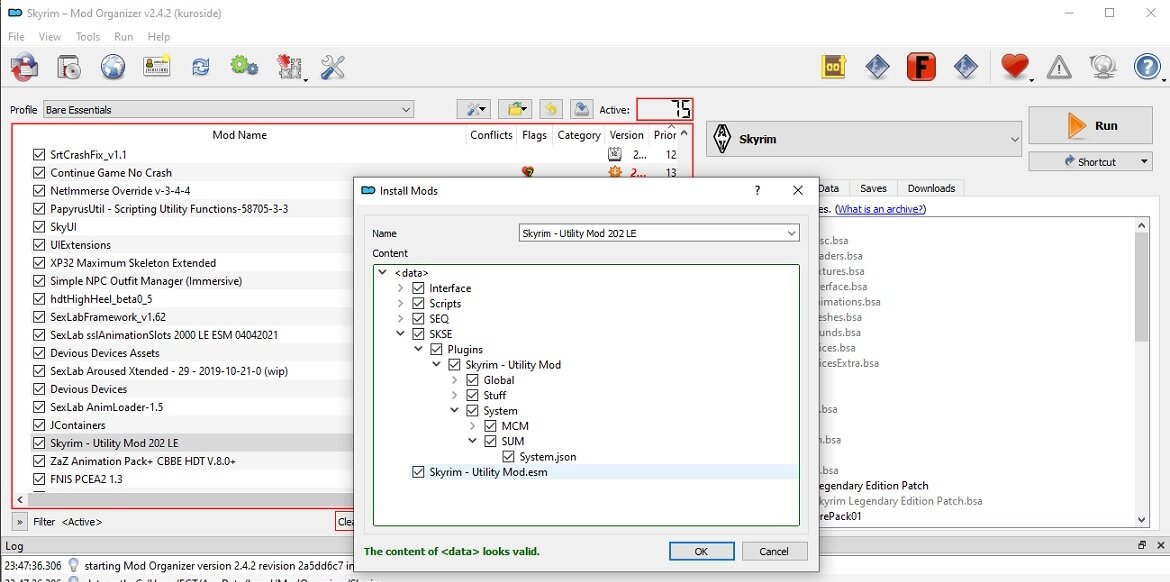Open the File menu
The image size is (1170, 582).
click(16, 37)
